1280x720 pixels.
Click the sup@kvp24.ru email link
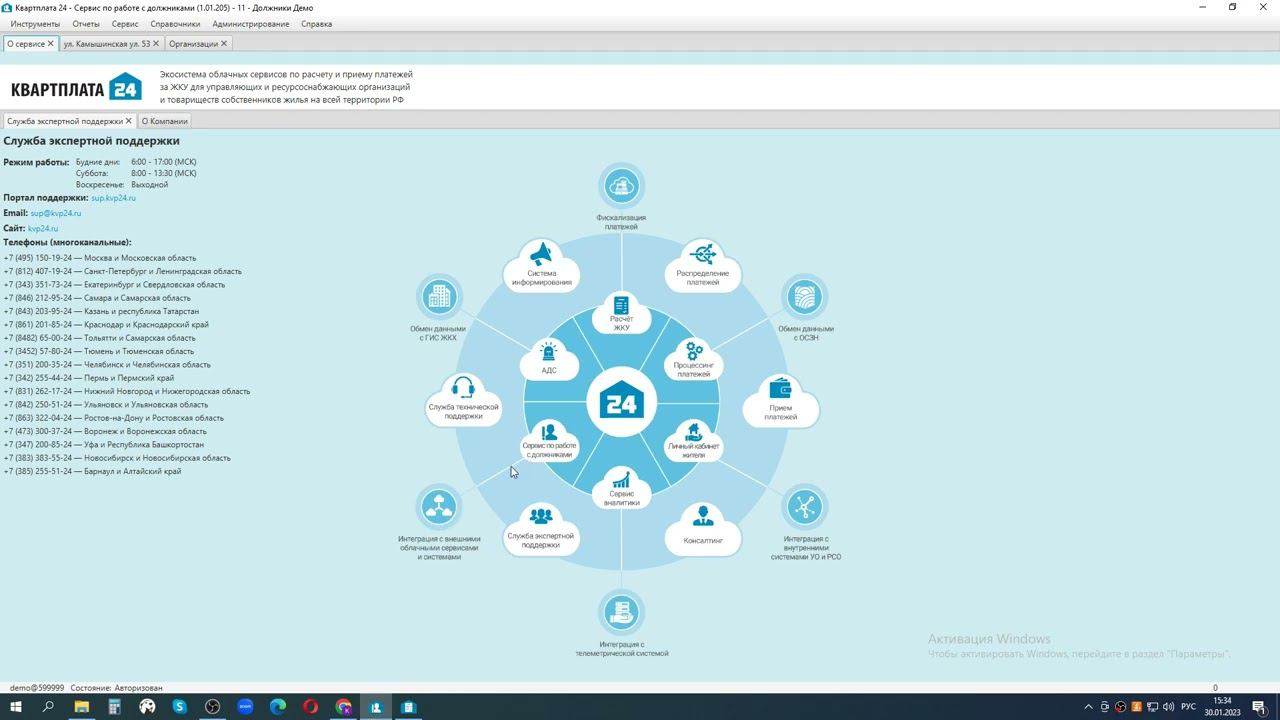(55, 213)
